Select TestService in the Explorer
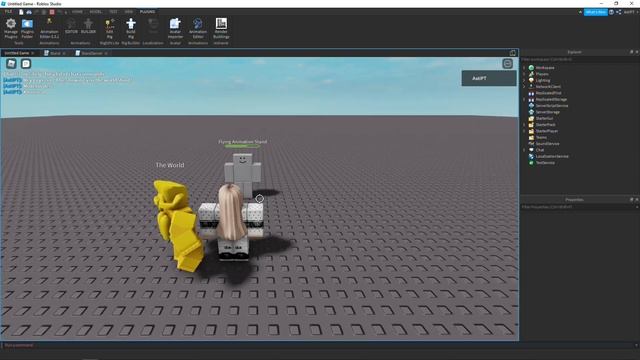The image size is (640, 360). tap(545, 162)
